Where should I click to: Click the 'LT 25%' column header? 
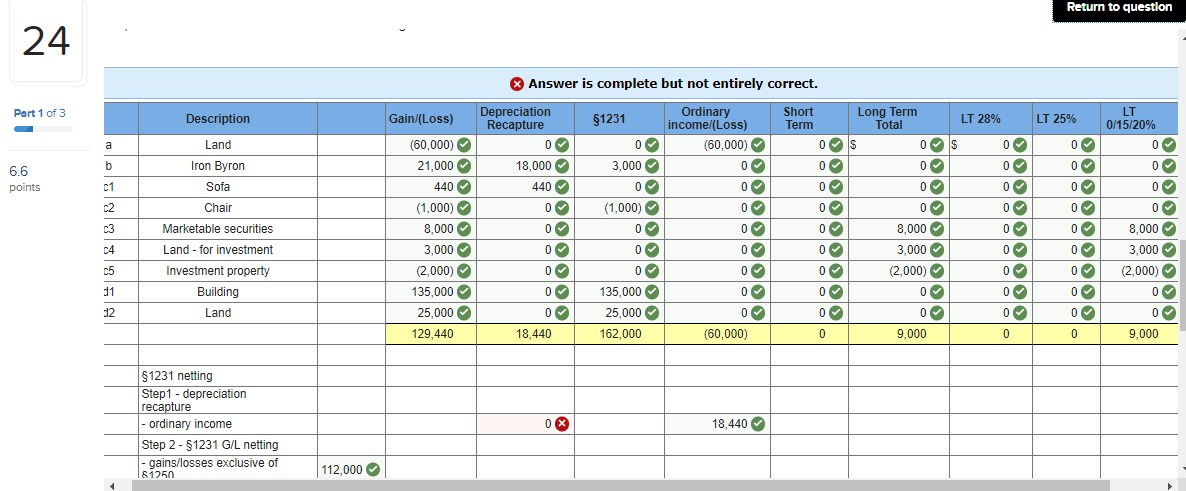tap(1066, 119)
